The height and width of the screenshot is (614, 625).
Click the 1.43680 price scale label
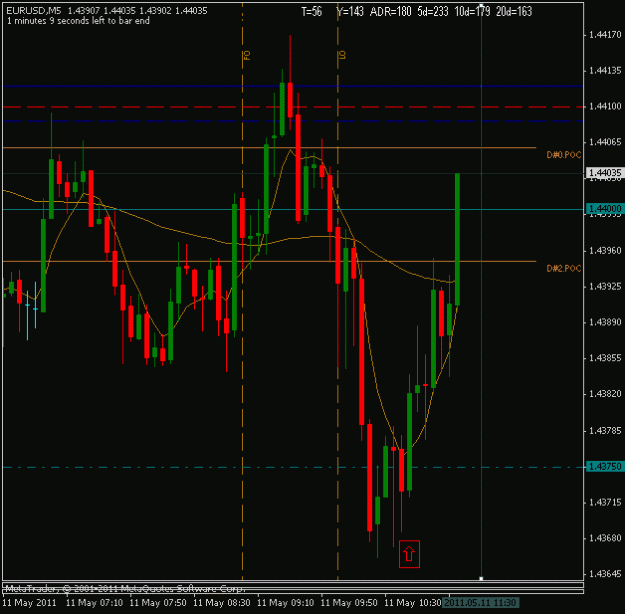605,538
